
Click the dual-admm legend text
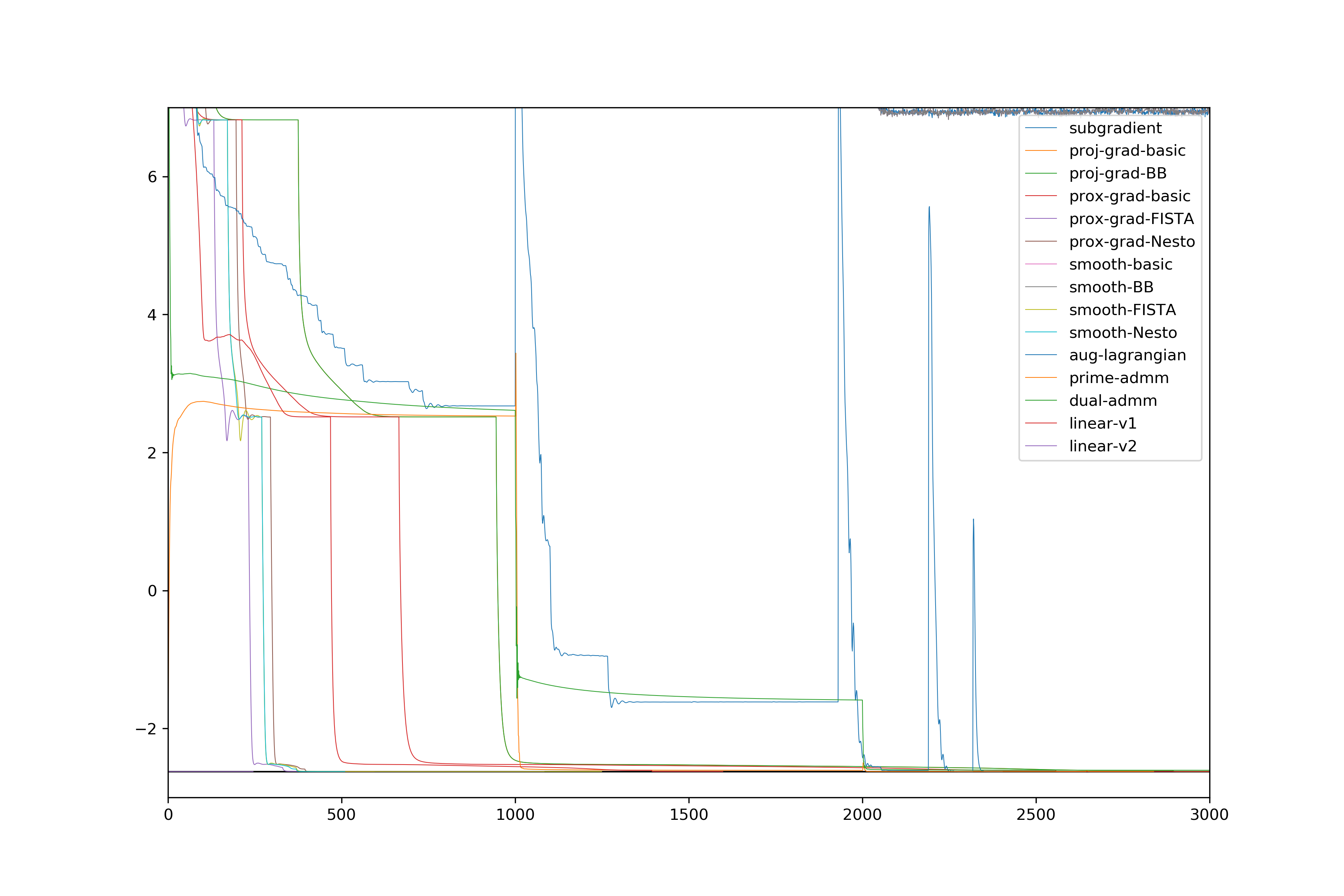point(1113,401)
